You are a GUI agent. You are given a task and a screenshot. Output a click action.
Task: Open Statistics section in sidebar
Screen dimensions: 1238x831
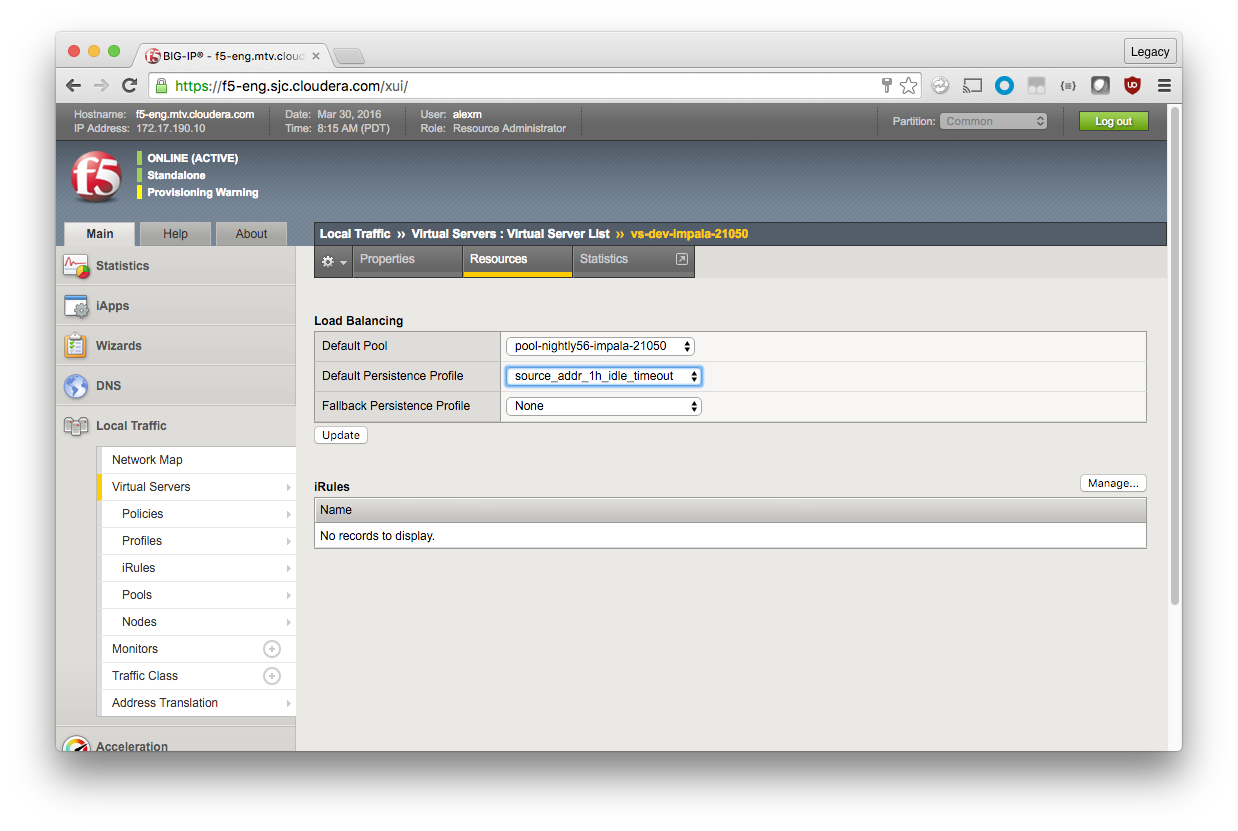[122, 266]
